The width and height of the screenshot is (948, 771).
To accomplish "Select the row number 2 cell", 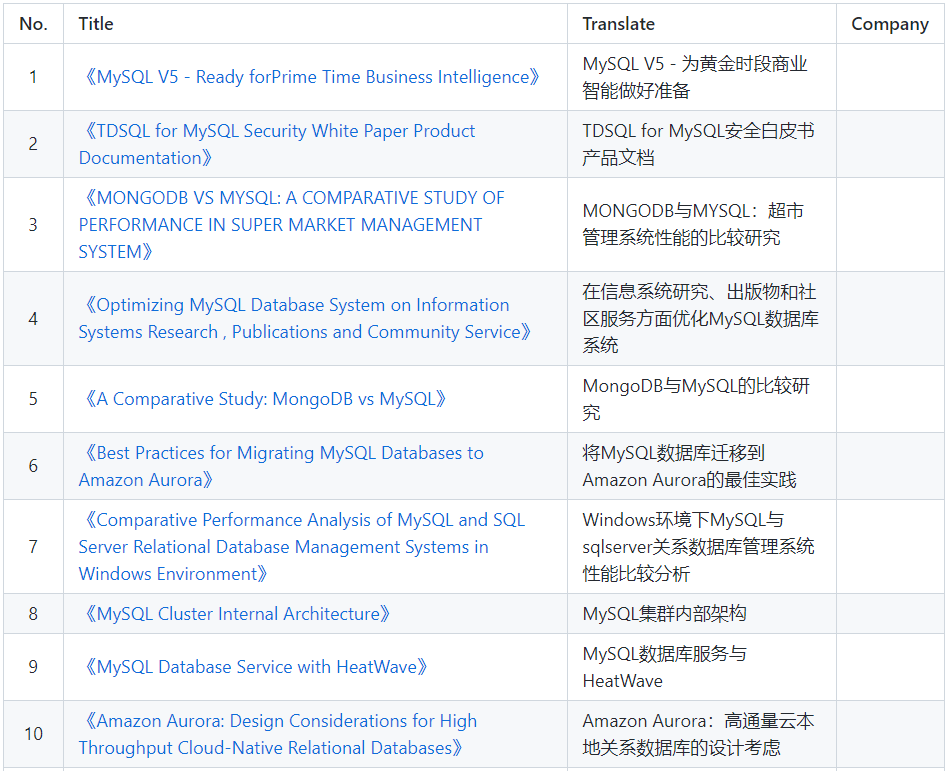I will [x=33, y=144].
